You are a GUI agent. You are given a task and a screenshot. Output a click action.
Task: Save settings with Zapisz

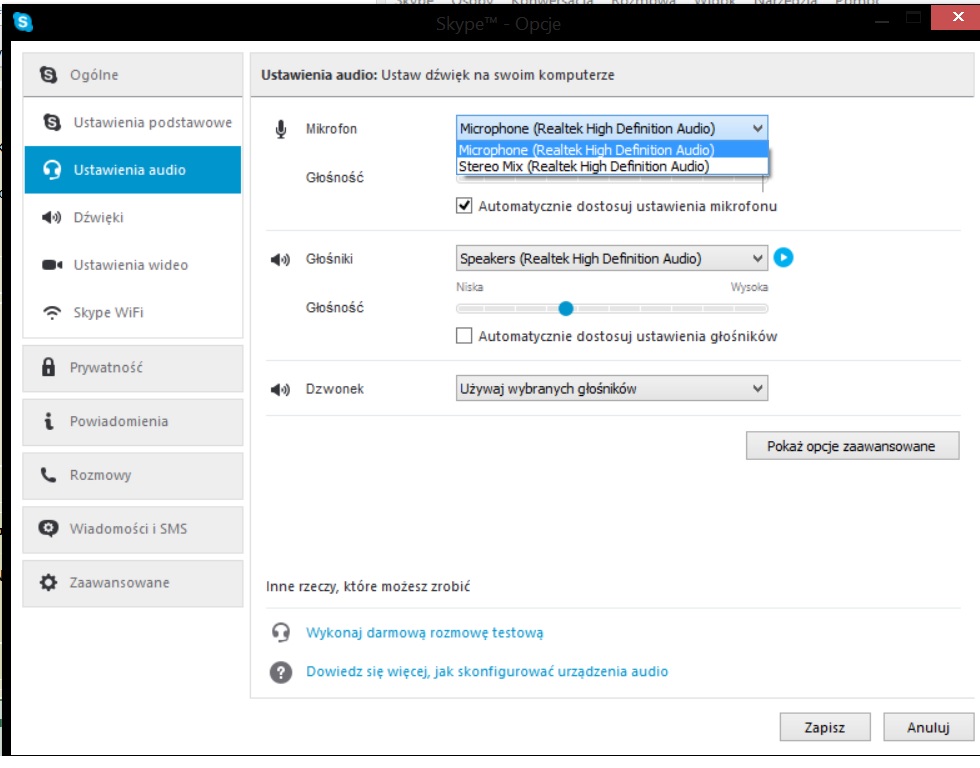click(x=825, y=727)
